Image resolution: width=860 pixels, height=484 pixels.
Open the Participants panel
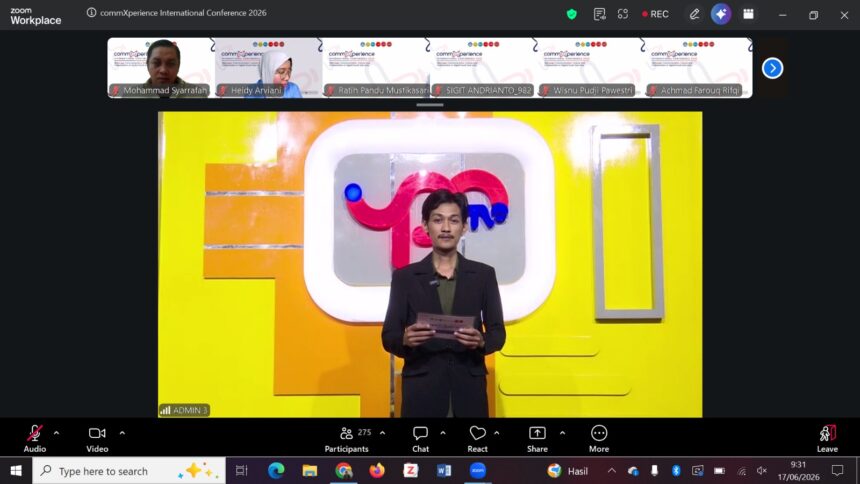[x=347, y=439]
